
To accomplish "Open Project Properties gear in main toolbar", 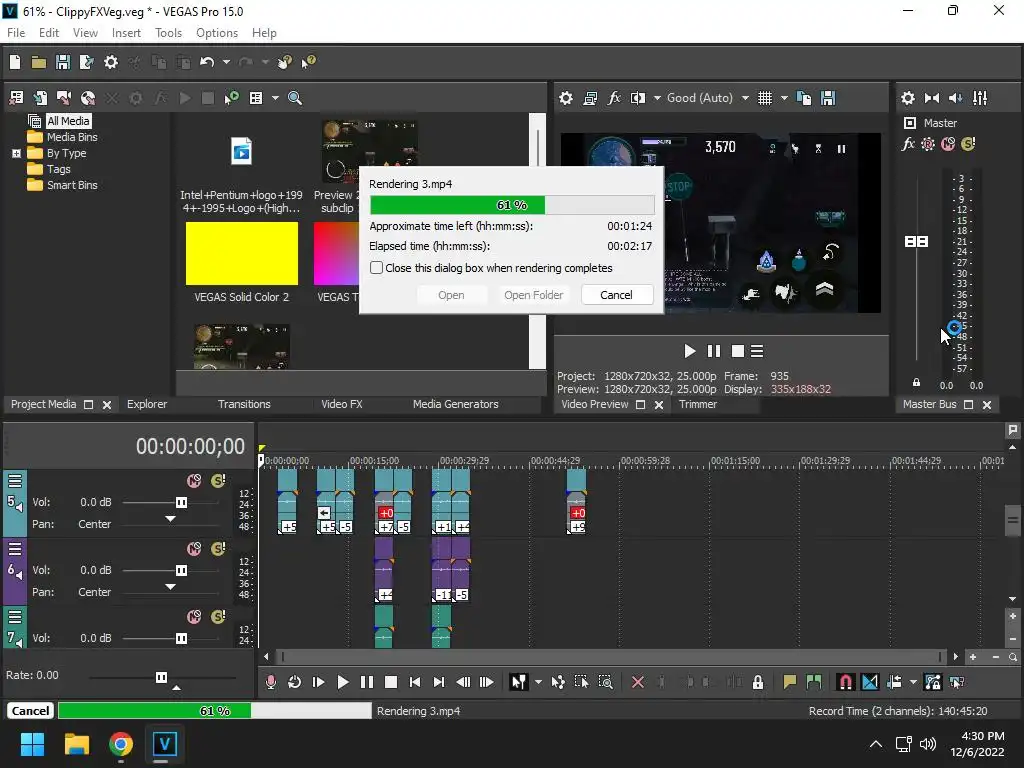I will [111, 62].
